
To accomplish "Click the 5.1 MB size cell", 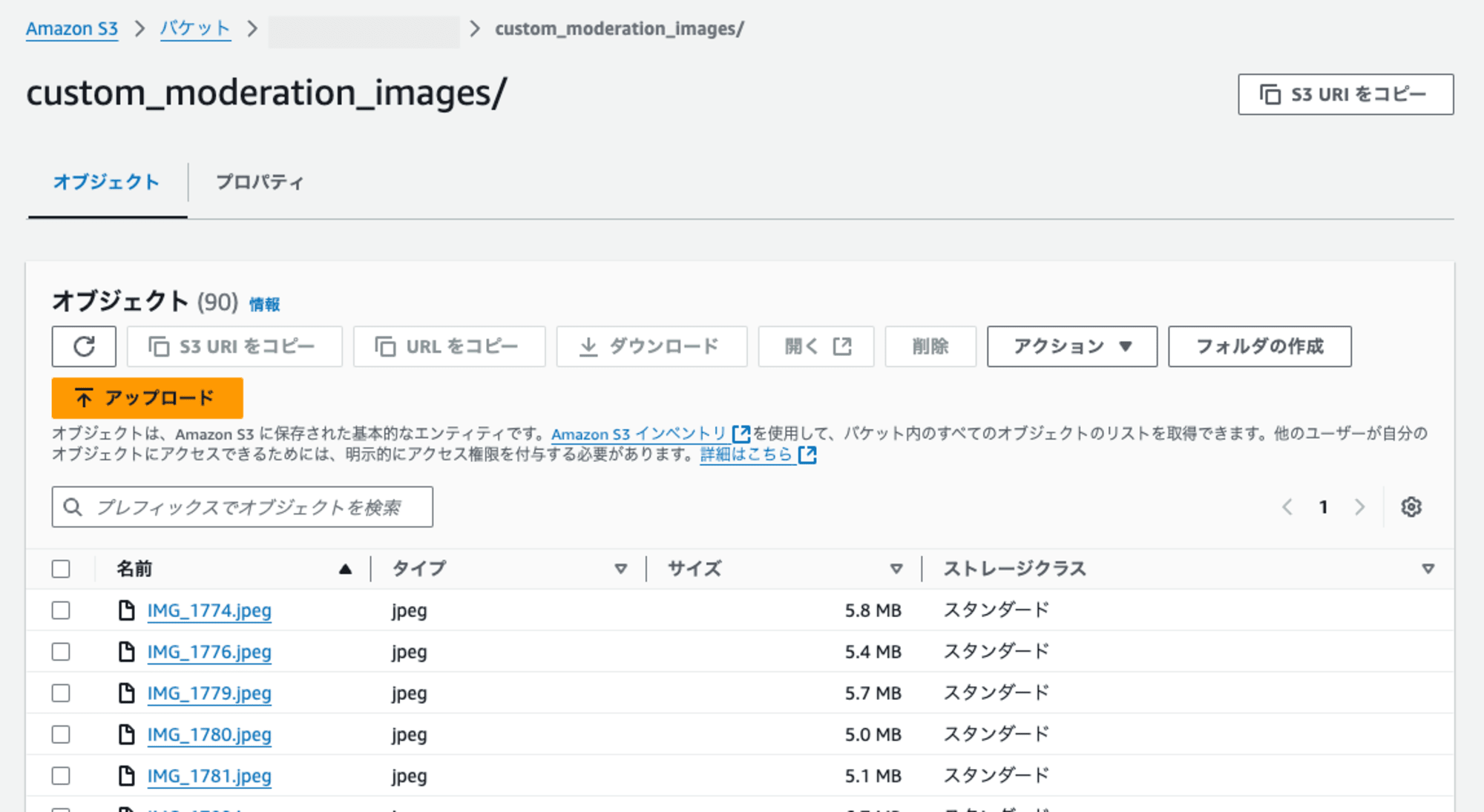I will (x=873, y=777).
